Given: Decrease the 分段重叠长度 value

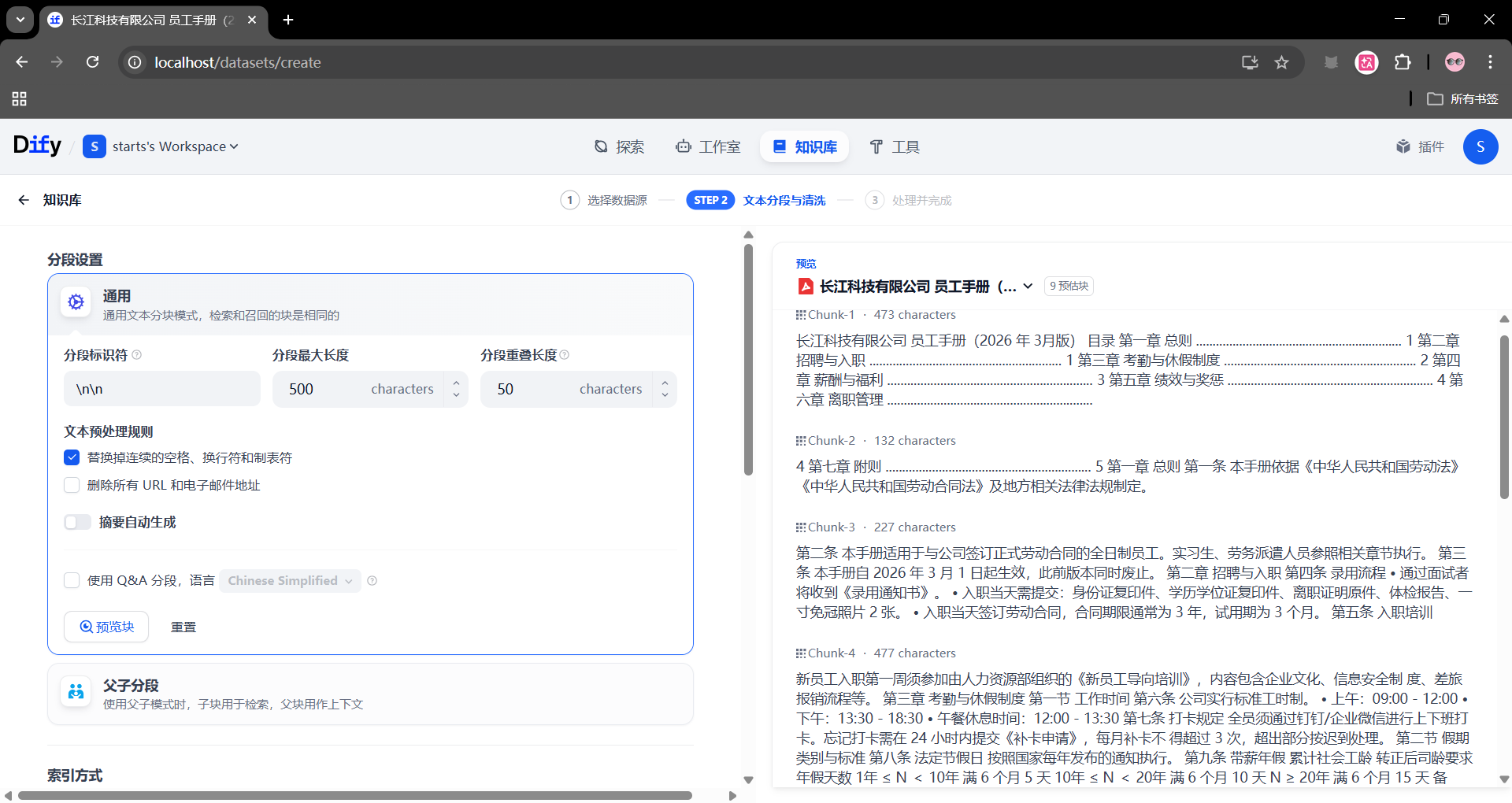Looking at the screenshot, I should coord(665,396).
